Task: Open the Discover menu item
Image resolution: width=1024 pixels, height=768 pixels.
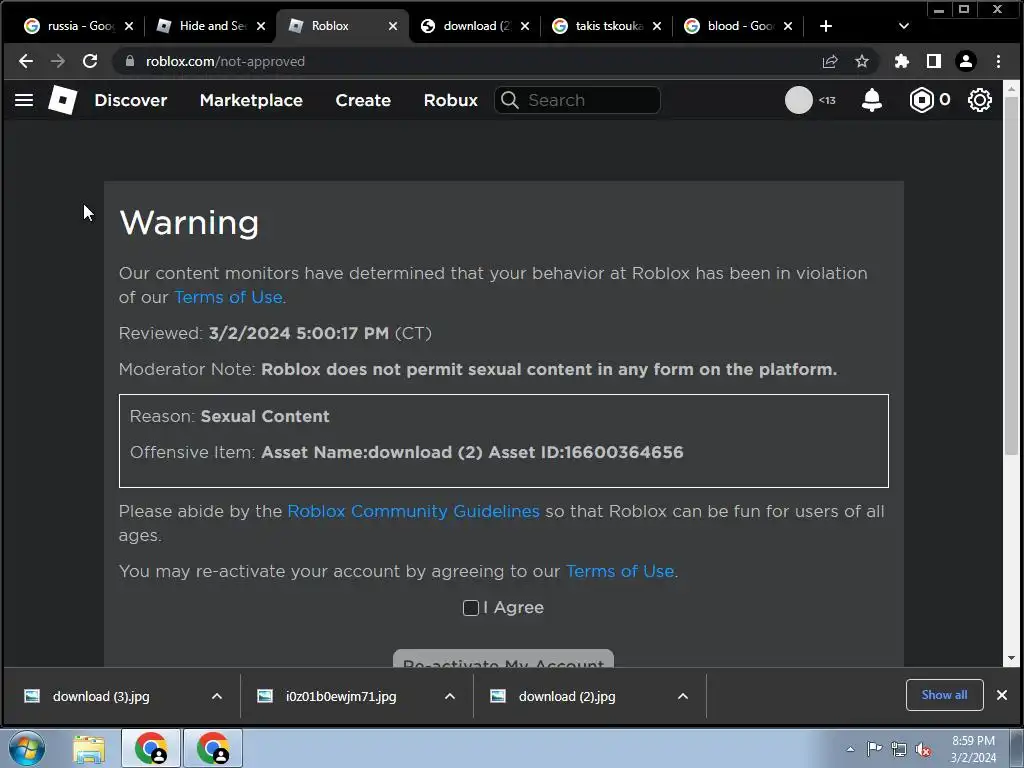Action: 131,100
